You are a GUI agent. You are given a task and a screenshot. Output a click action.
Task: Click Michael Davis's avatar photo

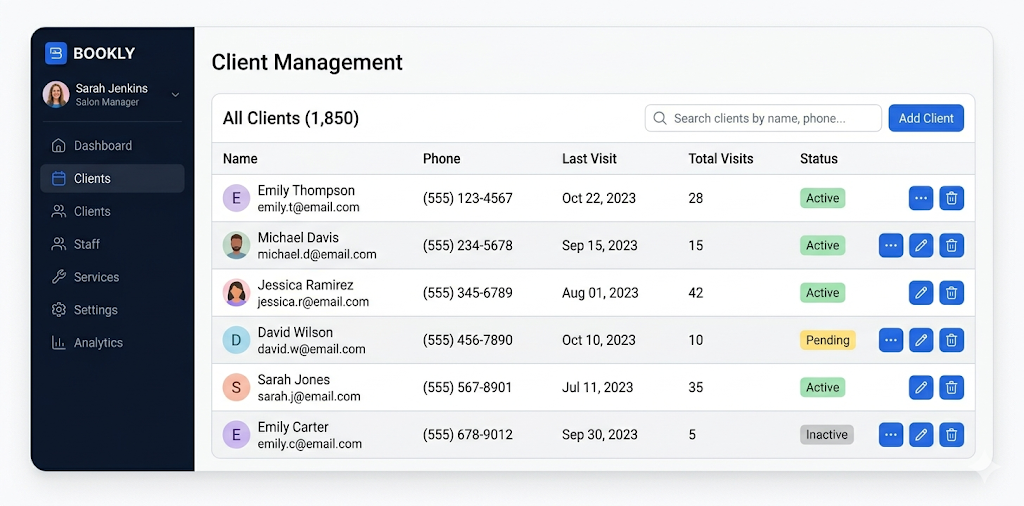tap(236, 245)
